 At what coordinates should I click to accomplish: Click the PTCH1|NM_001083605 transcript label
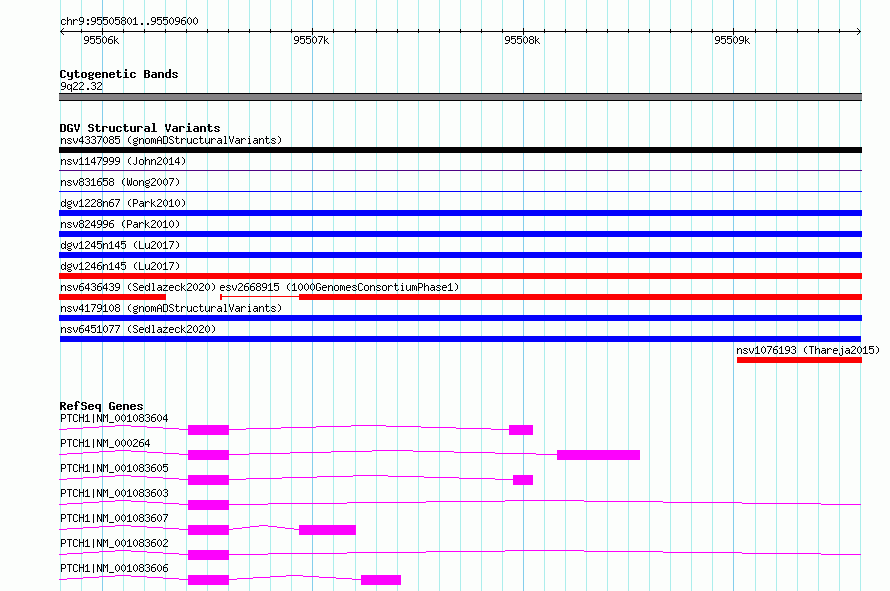tap(114, 468)
